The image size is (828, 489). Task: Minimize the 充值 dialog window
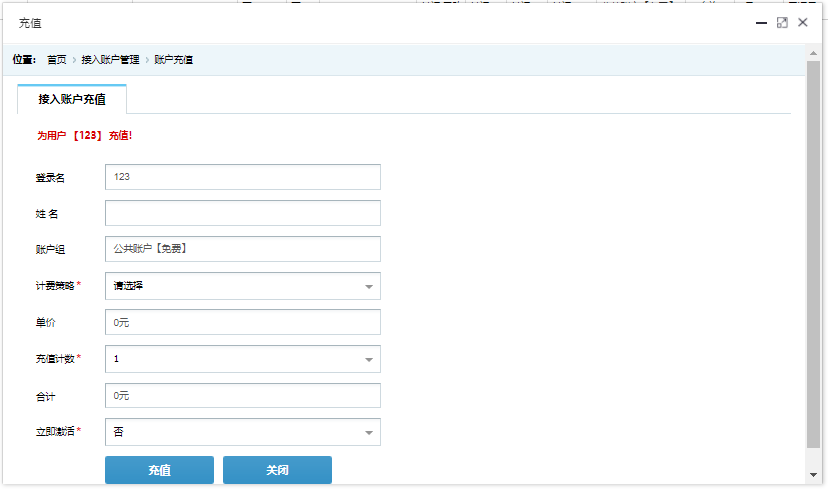pos(761,23)
